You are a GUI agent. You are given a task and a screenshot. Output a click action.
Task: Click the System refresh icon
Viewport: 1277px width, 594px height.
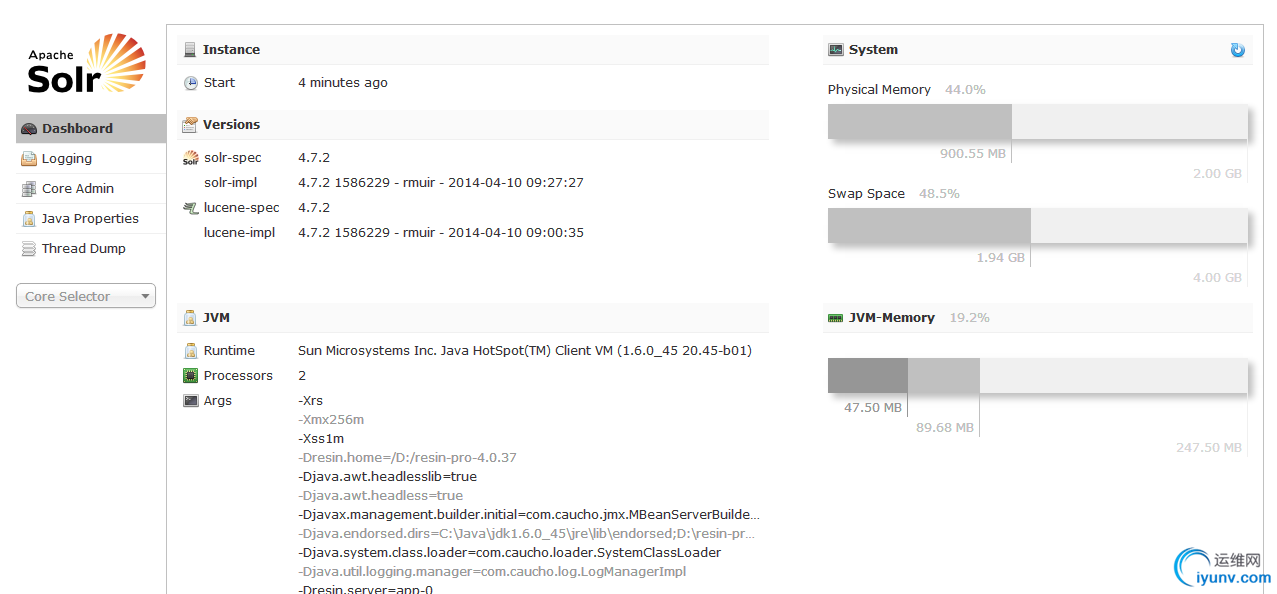point(1237,50)
